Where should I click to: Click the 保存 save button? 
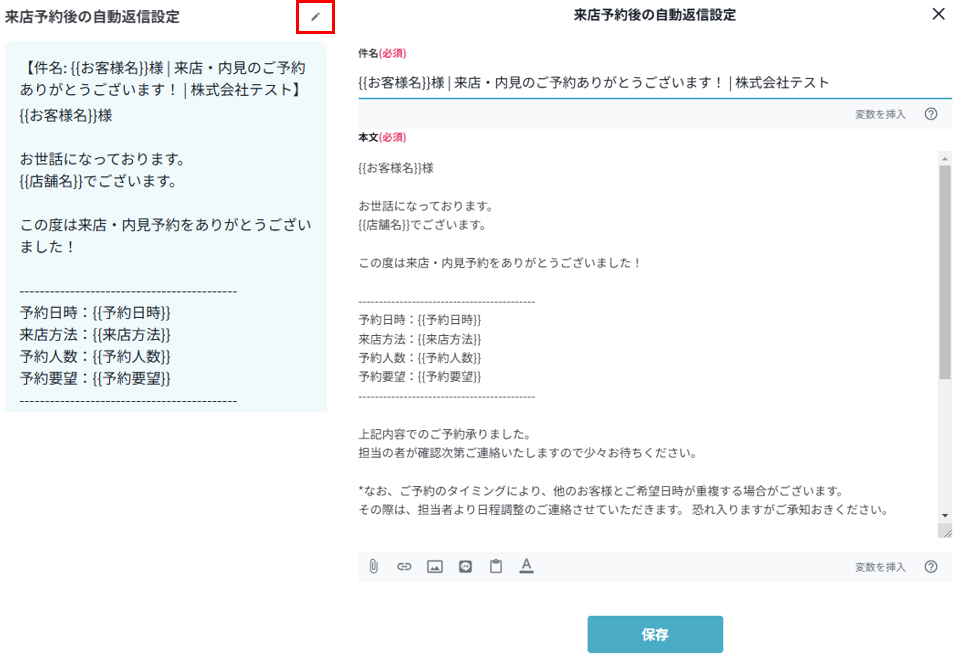pos(655,634)
